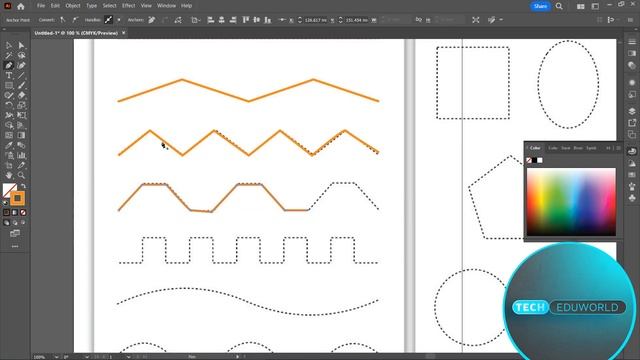Select the Eyedropper tool
640x360 pixels.
(9, 145)
